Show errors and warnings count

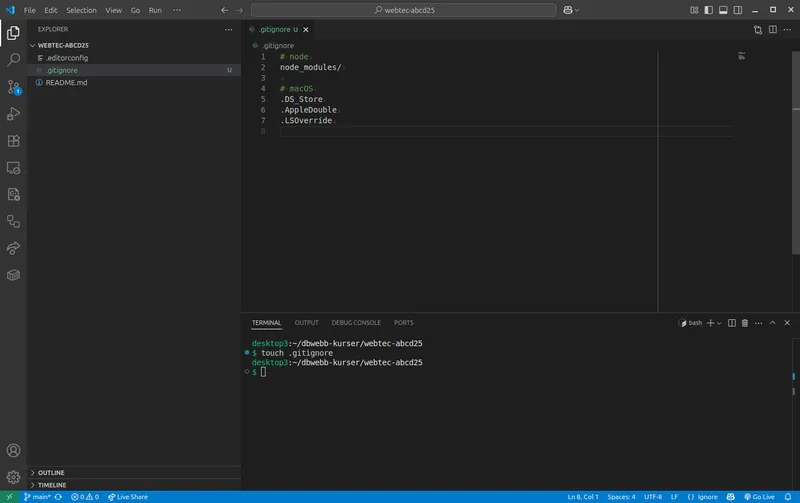(85, 497)
